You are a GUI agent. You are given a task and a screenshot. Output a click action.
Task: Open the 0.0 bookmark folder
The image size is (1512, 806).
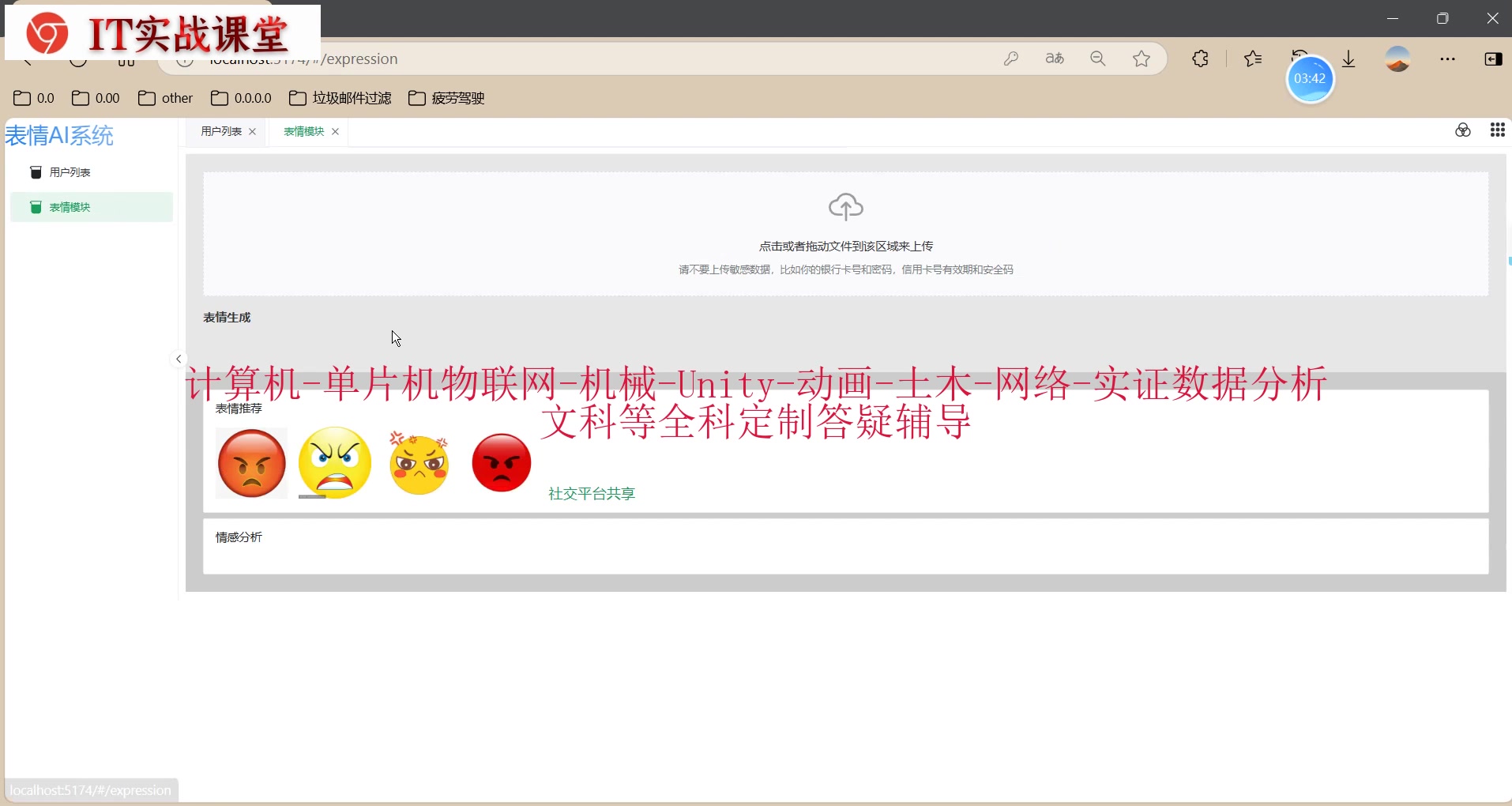pyautogui.click(x=34, y=98)
